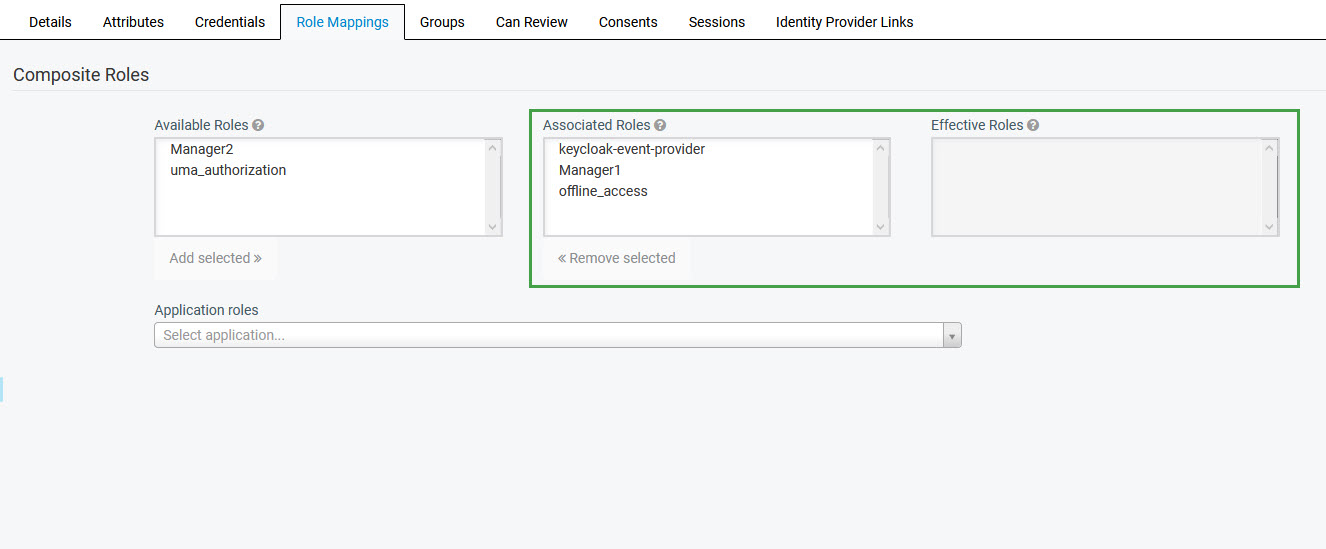Open the Groups tab
Viewport: 1326px width, 549px height.
(442, 22)
